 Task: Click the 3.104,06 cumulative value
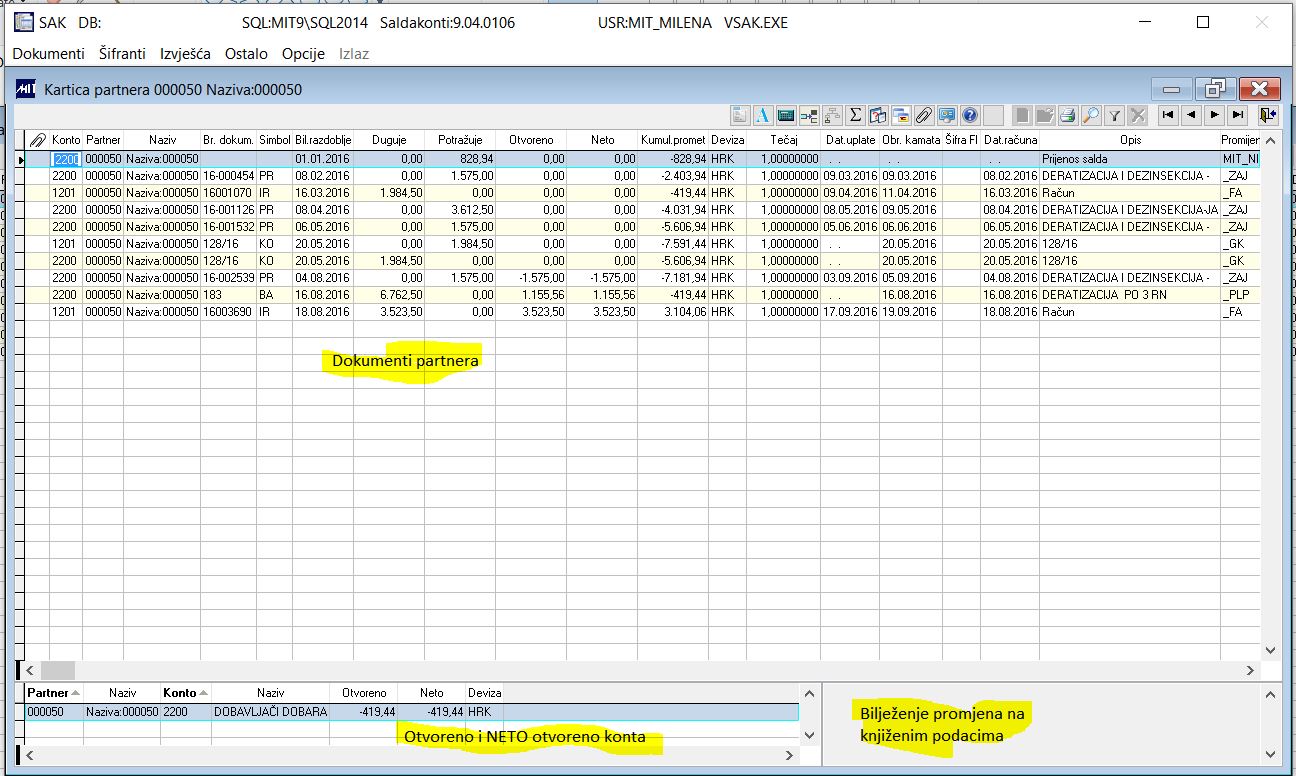click(673, 312)
